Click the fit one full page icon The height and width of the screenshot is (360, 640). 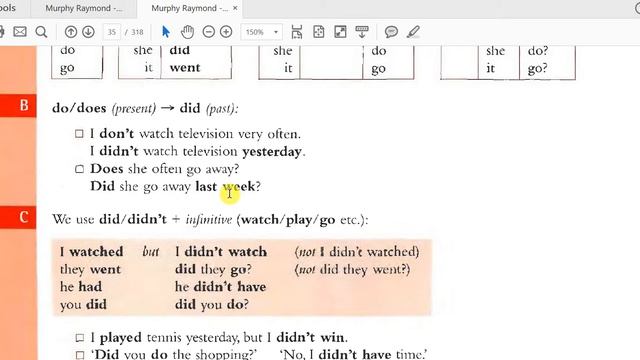318,31
